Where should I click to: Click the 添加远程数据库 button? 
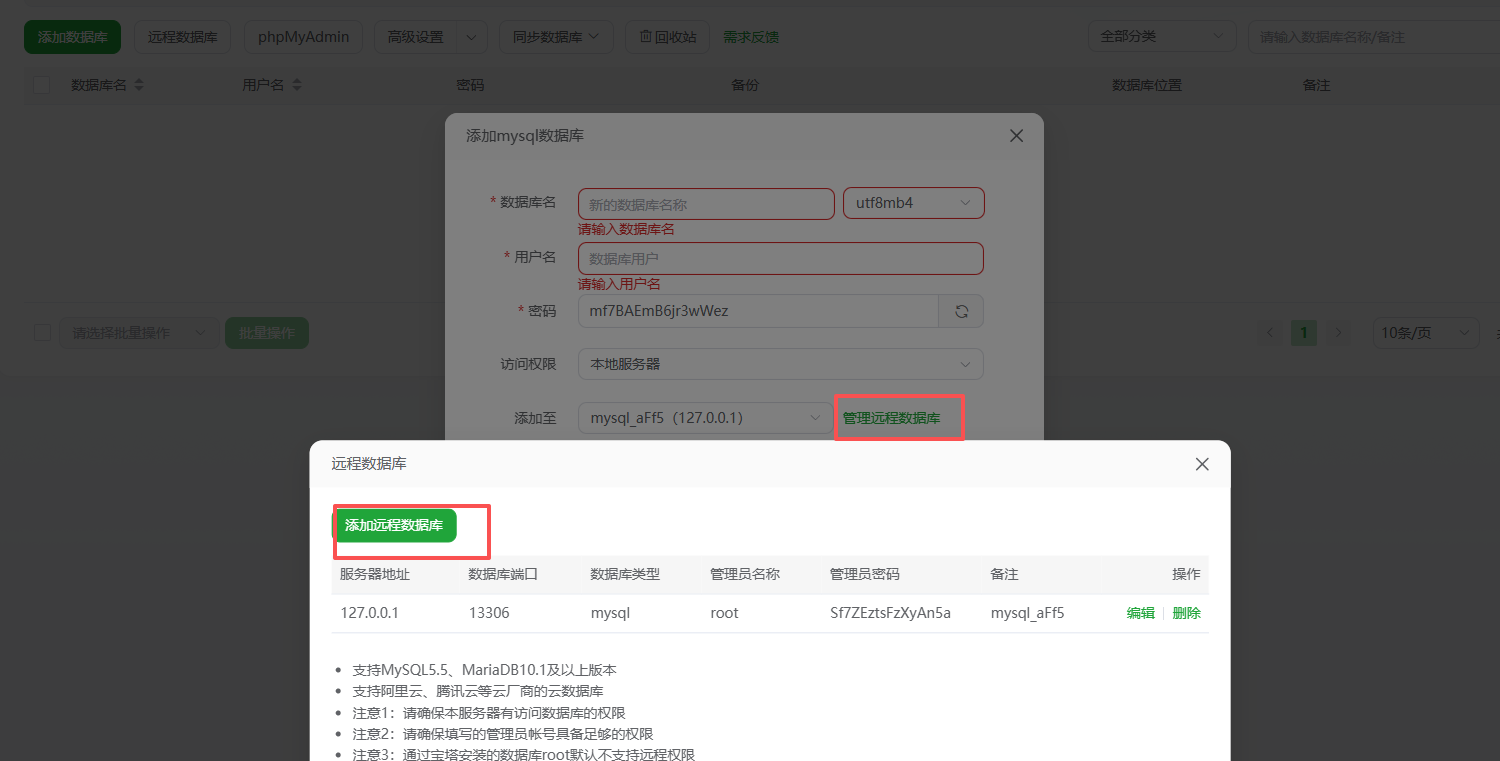(396, 525)
